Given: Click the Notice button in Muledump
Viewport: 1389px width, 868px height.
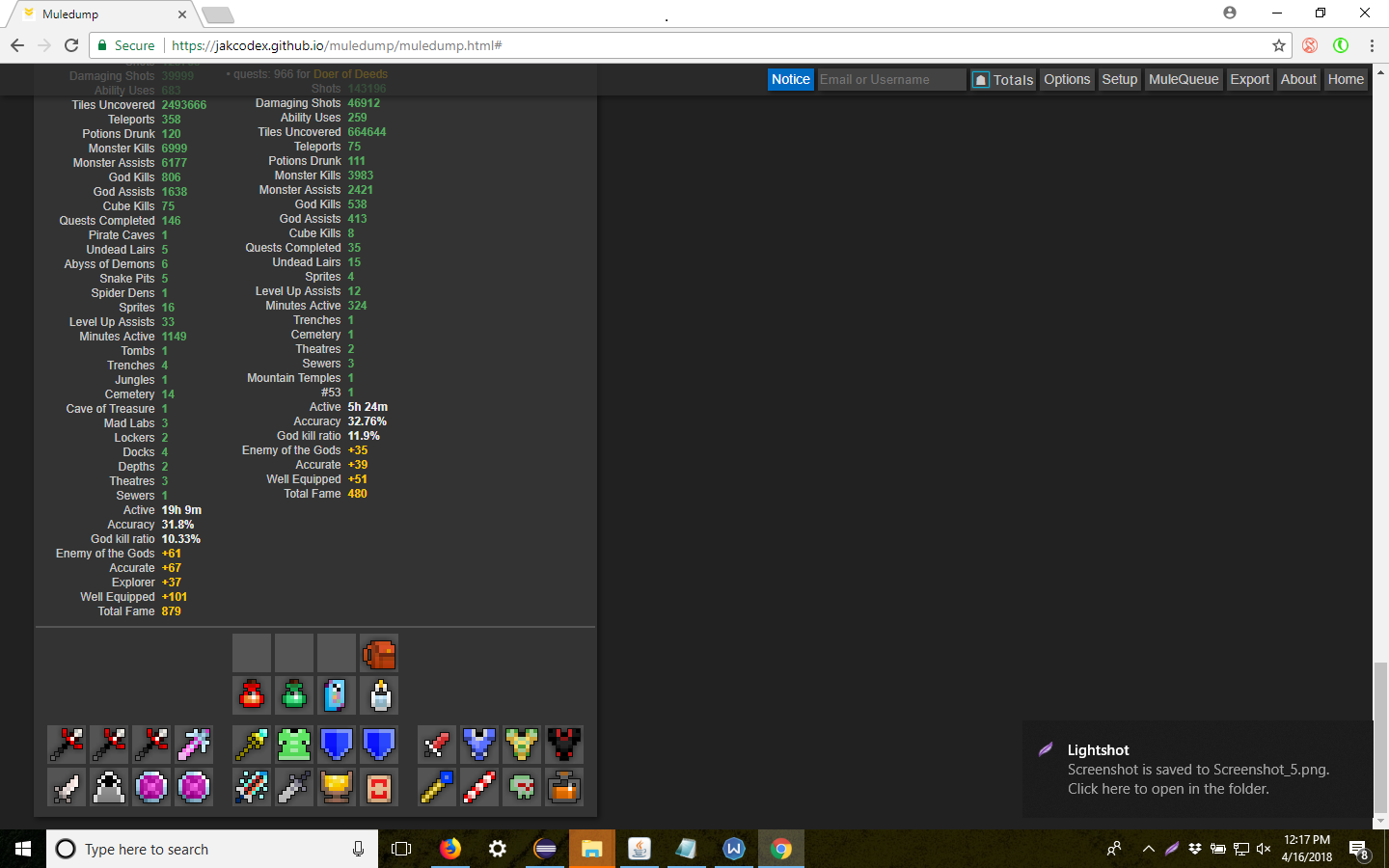Looking at the screenshot, I should pos(791,79).
